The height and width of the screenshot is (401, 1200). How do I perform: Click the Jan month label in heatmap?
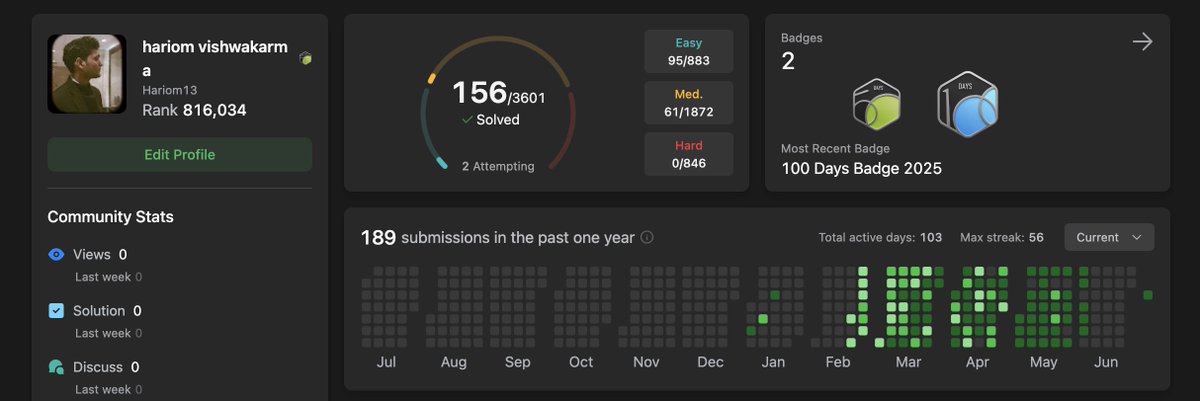click(773, 362)
